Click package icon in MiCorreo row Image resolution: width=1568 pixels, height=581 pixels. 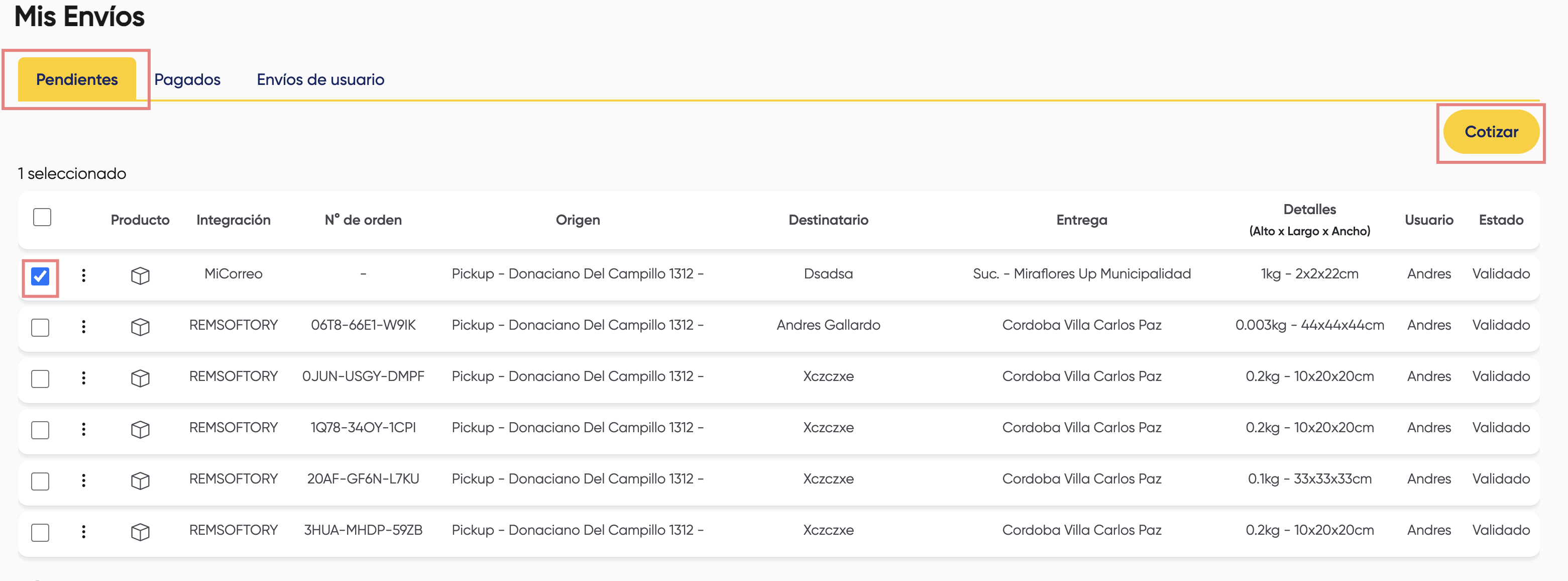pos(140,275)
